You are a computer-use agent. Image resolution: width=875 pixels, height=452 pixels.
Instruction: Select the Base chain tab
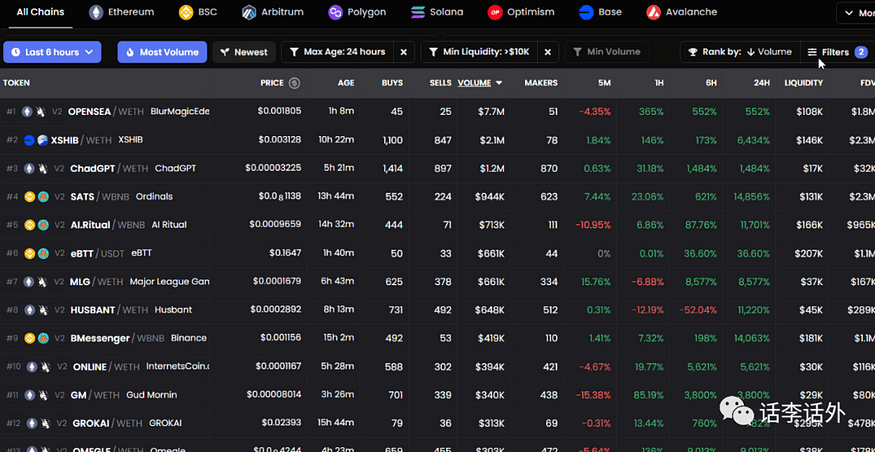point(600,12)
